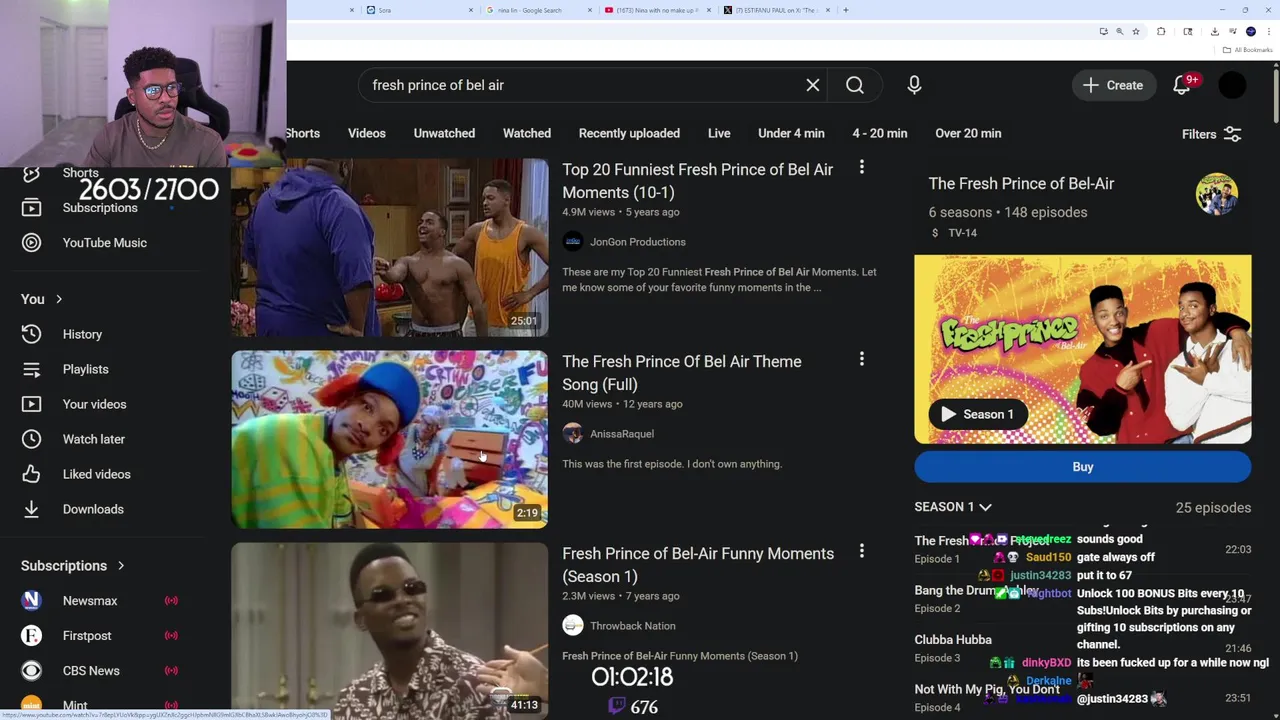Open the Bang the Drum episode 2 row
The image size is (1280, 720).
[1083, 599]
